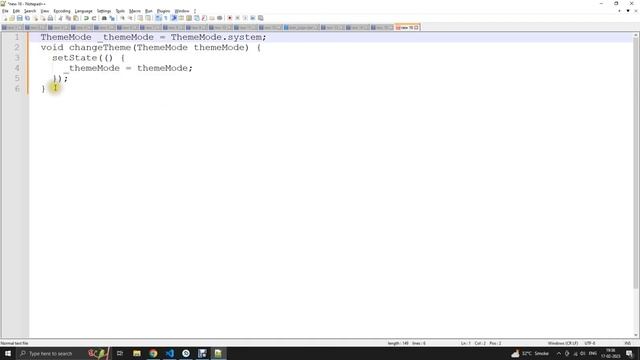Toggle file Monitoring (tail -f) icon
The width and height of the screenshot is (640, 360).
(220, 18)
